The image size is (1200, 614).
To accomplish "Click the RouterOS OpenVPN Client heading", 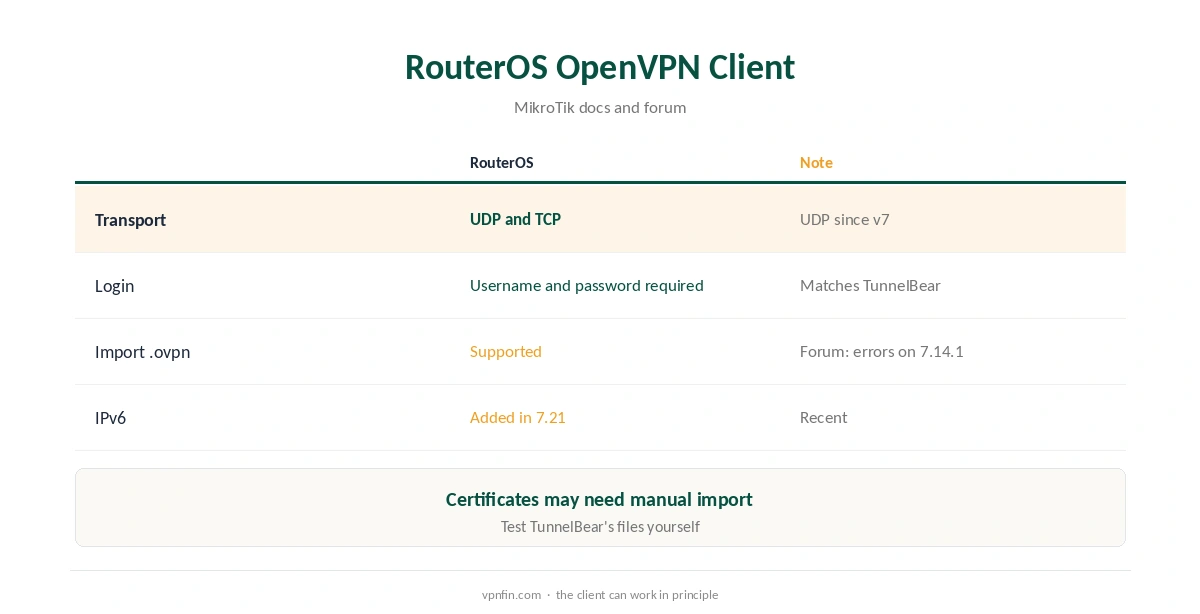I will coord(600,67).
